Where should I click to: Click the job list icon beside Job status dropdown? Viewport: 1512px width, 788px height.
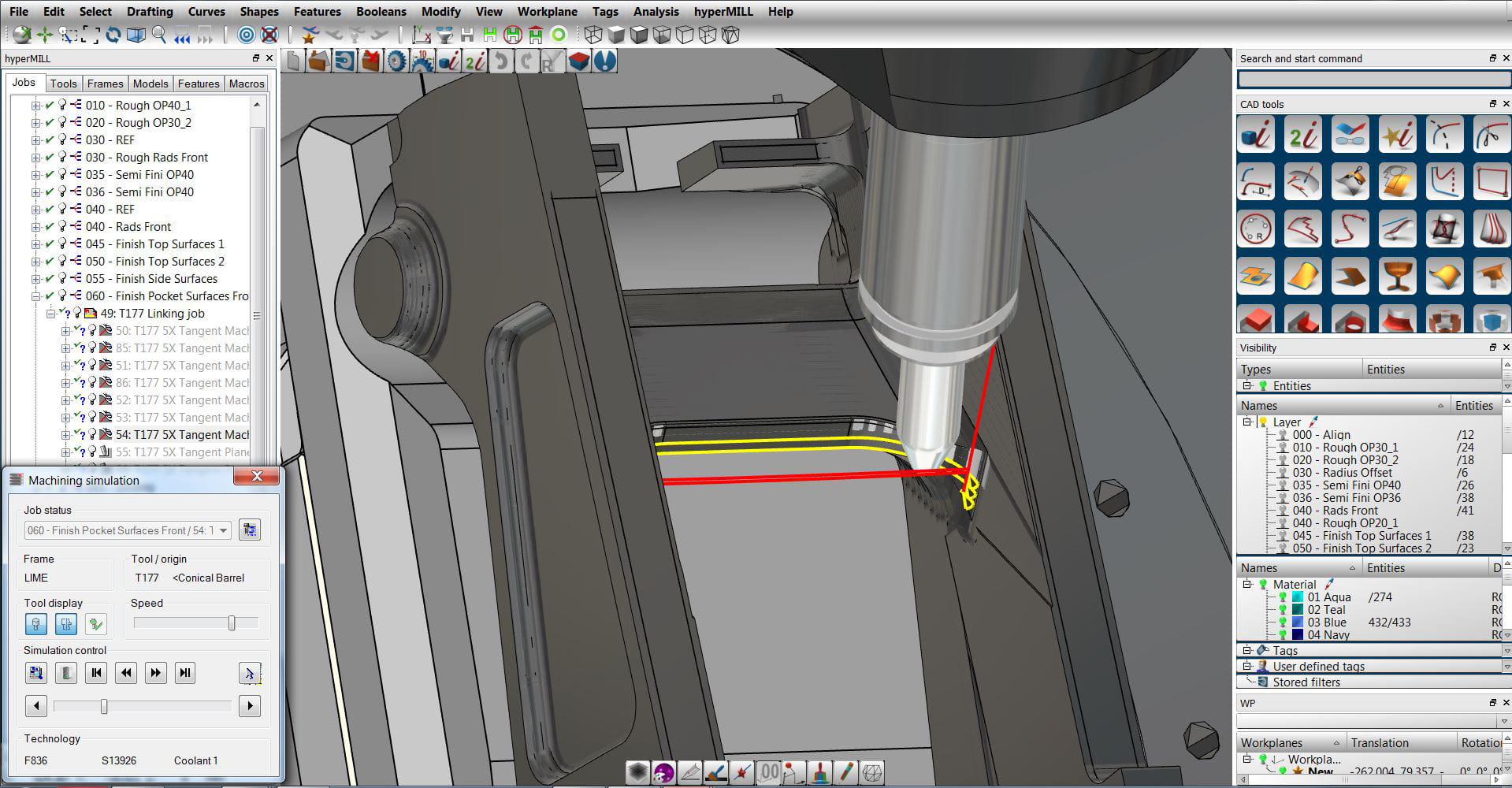(250, 530)
